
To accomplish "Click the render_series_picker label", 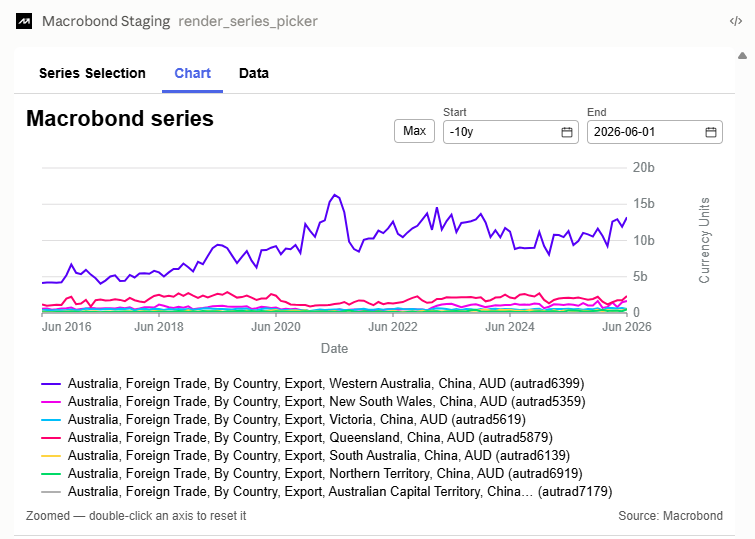I will click(248, 21).
